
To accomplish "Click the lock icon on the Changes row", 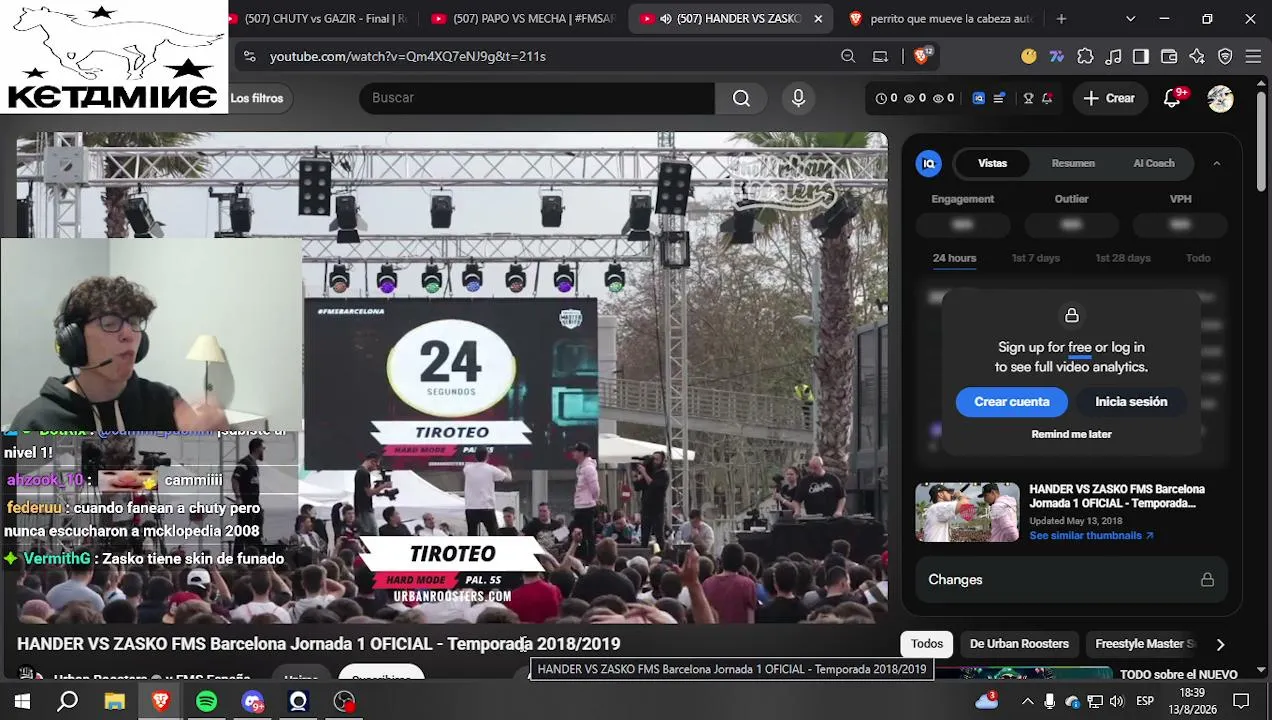I will (x=1207, y=580).
